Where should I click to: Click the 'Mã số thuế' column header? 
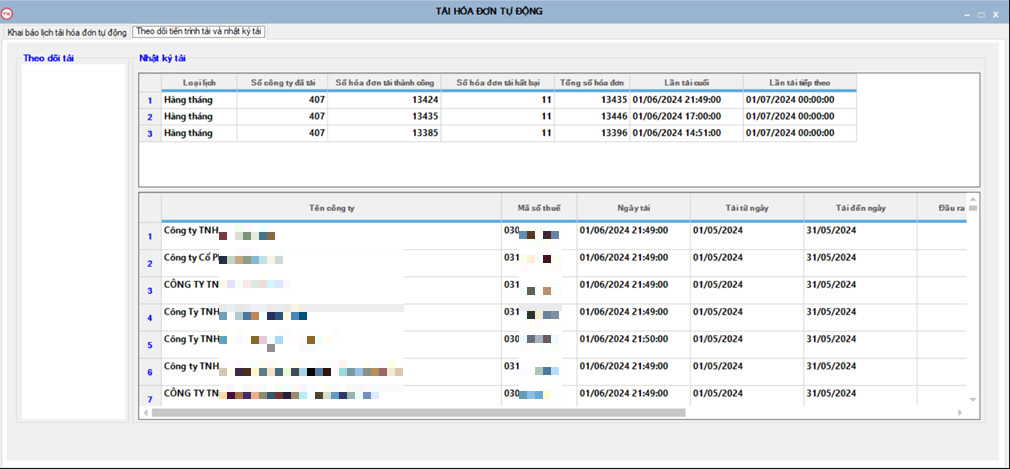(x=539, y=207)
